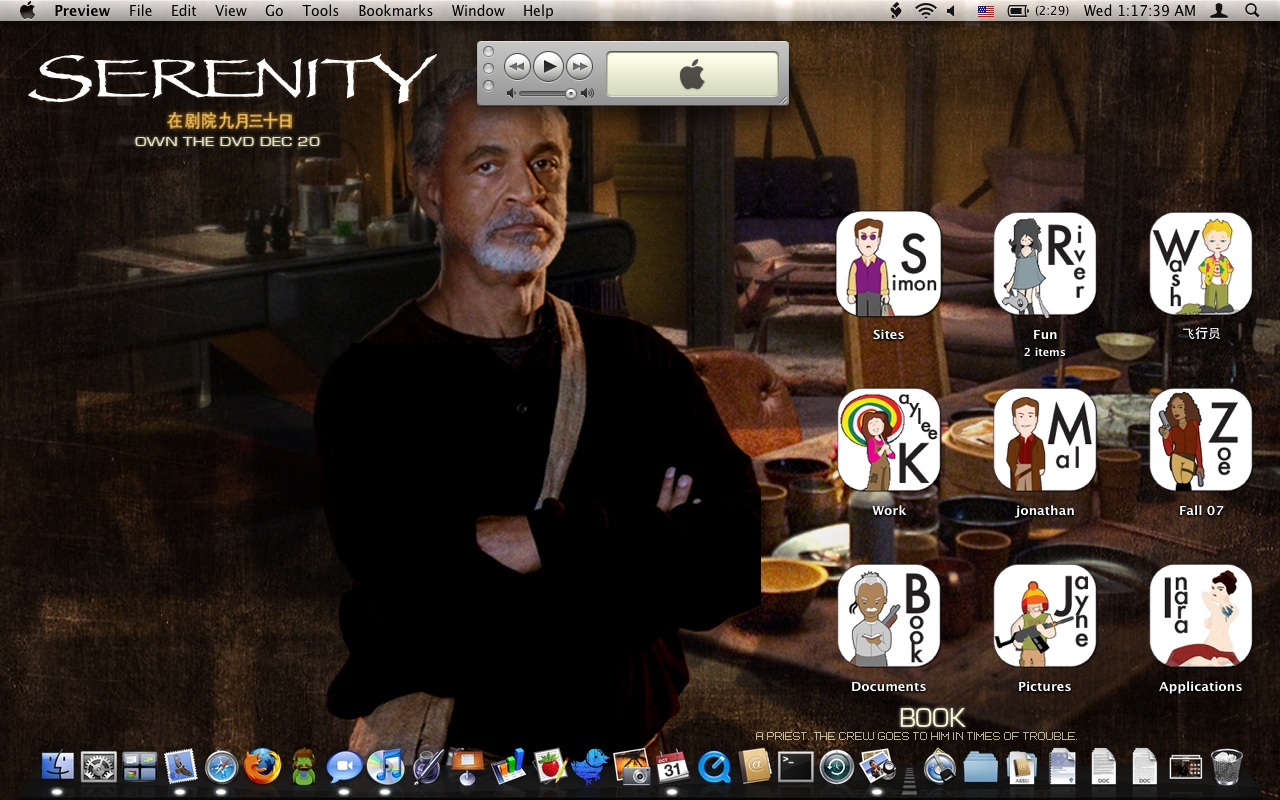Image resolution: width=1280 pixels, height=800 pixels.
Task: Open the Trash in the dock
Action: (1226, 767)
